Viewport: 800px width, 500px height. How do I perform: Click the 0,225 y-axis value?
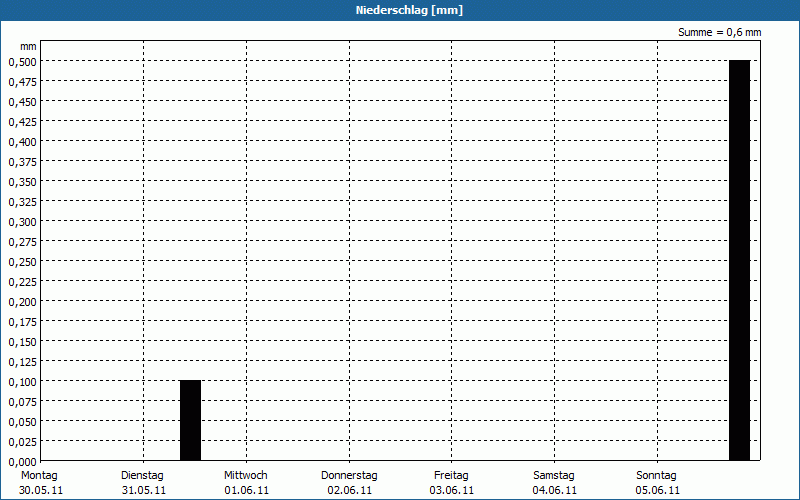pyautogui.click(x=22, y=282)
